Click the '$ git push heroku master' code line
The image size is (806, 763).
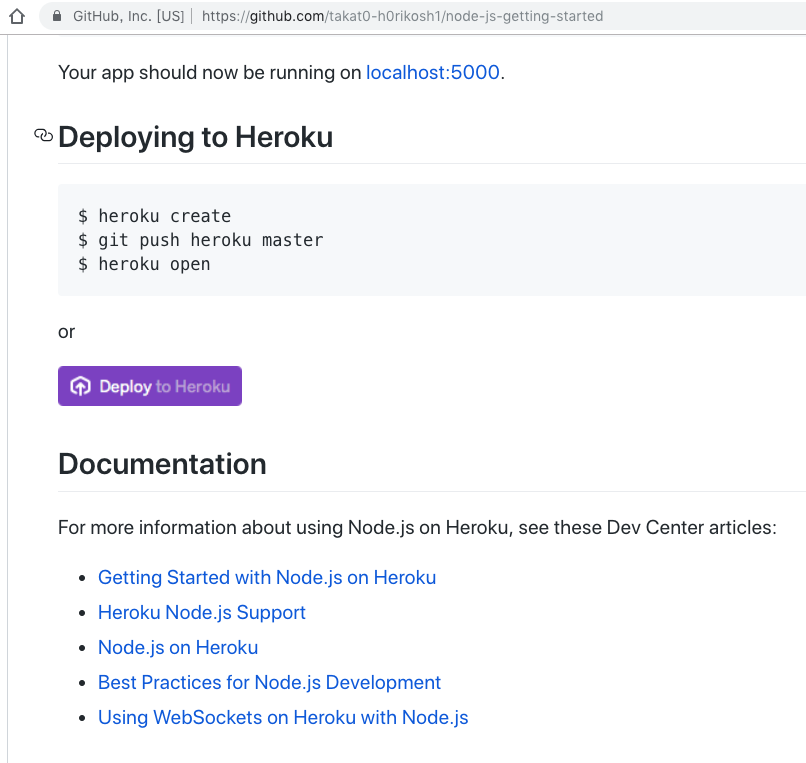pyautogui.click(x=200, y=240)
